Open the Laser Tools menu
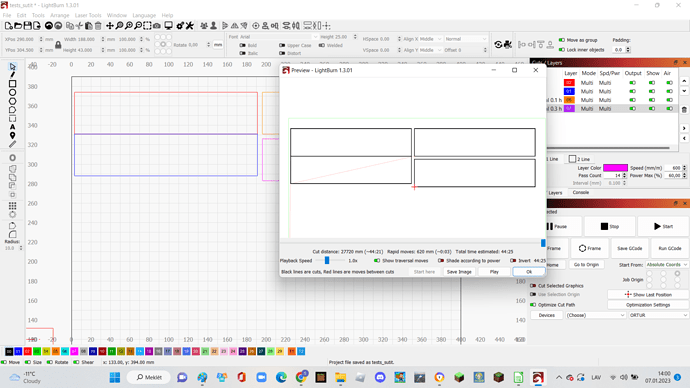 (88, 15)
